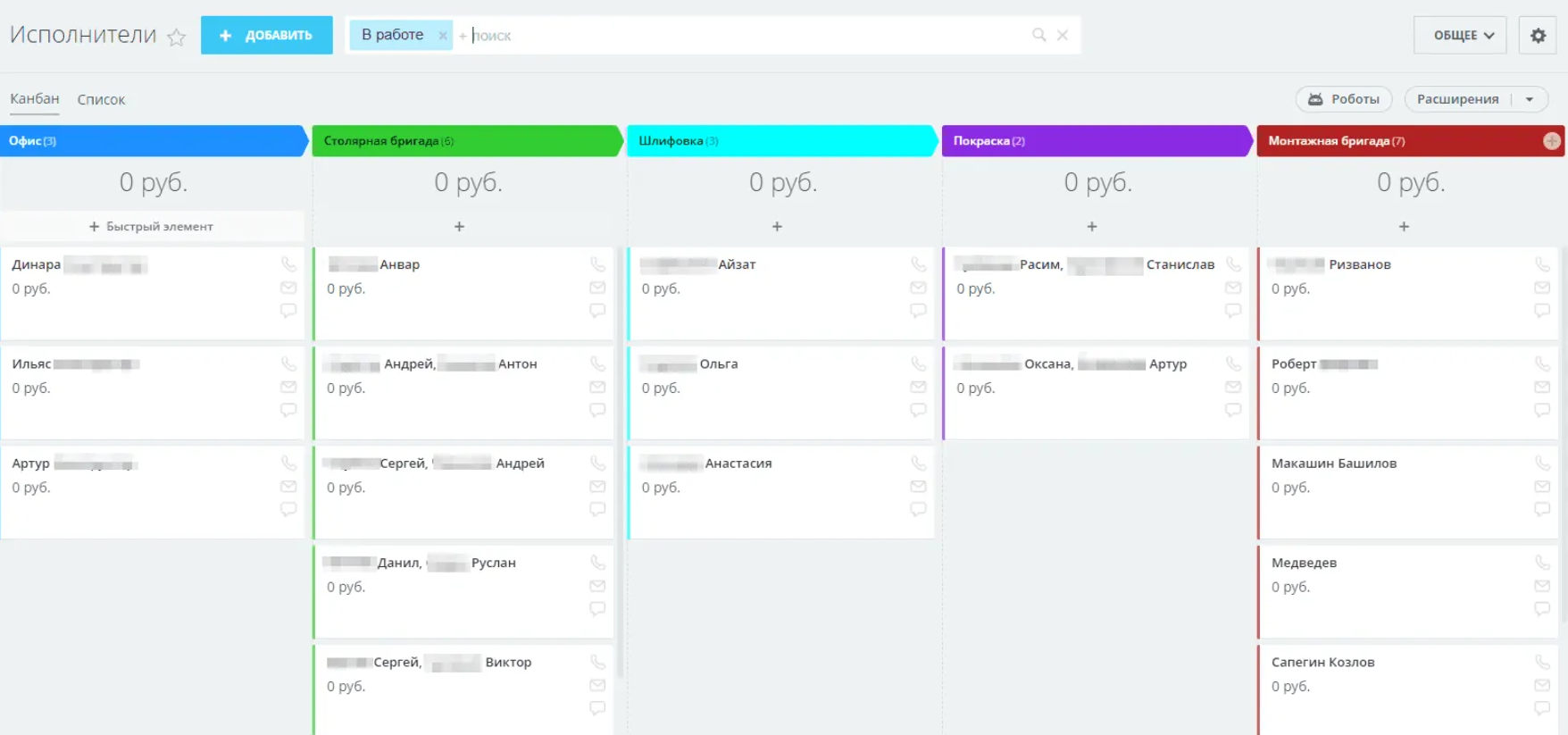Open the ОБЩЕЕ dropdown
The height and width of the screenshot is (735, 1568).
[1460, 36]
